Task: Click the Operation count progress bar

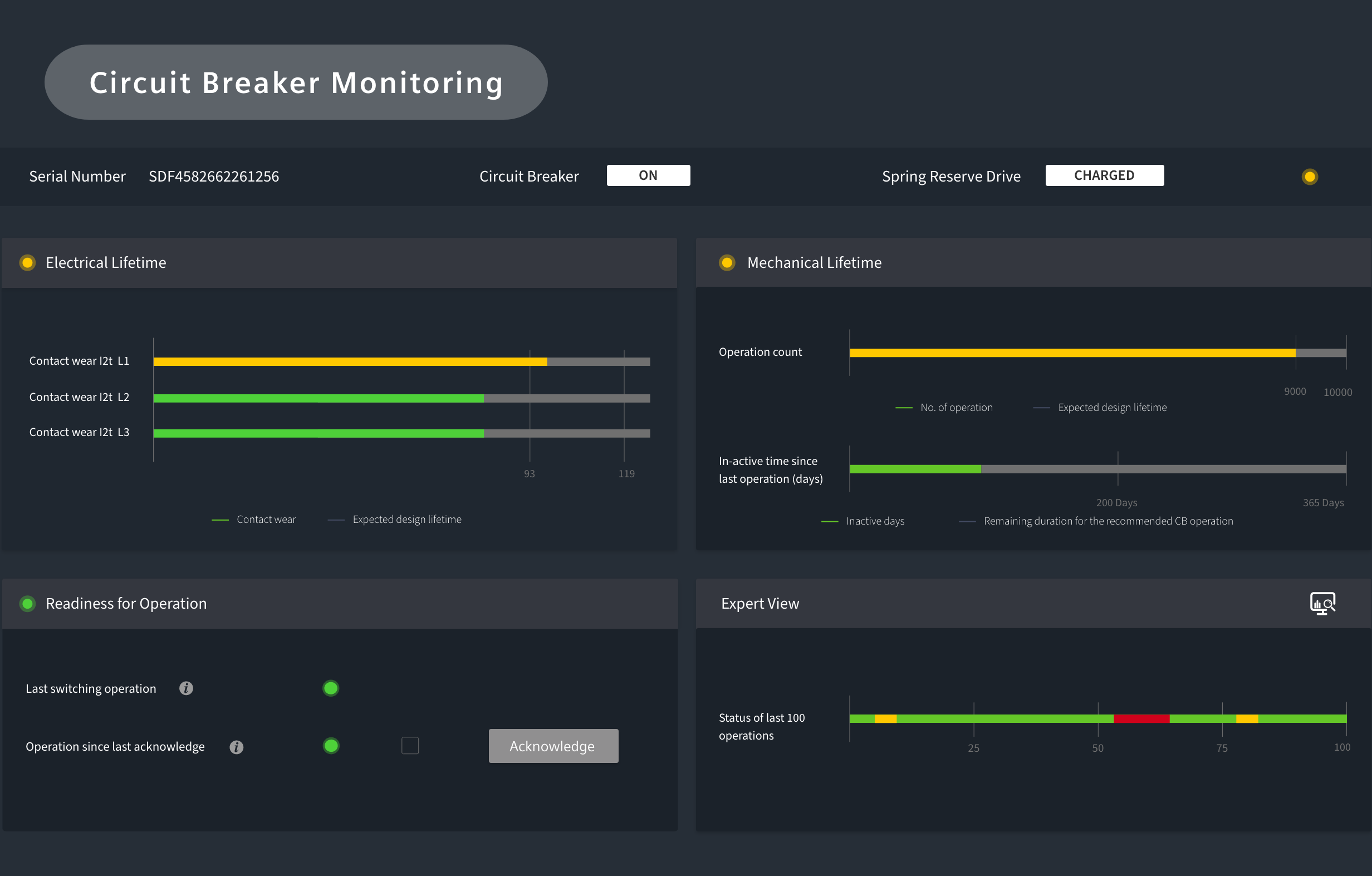Action: coord(1098,353)
